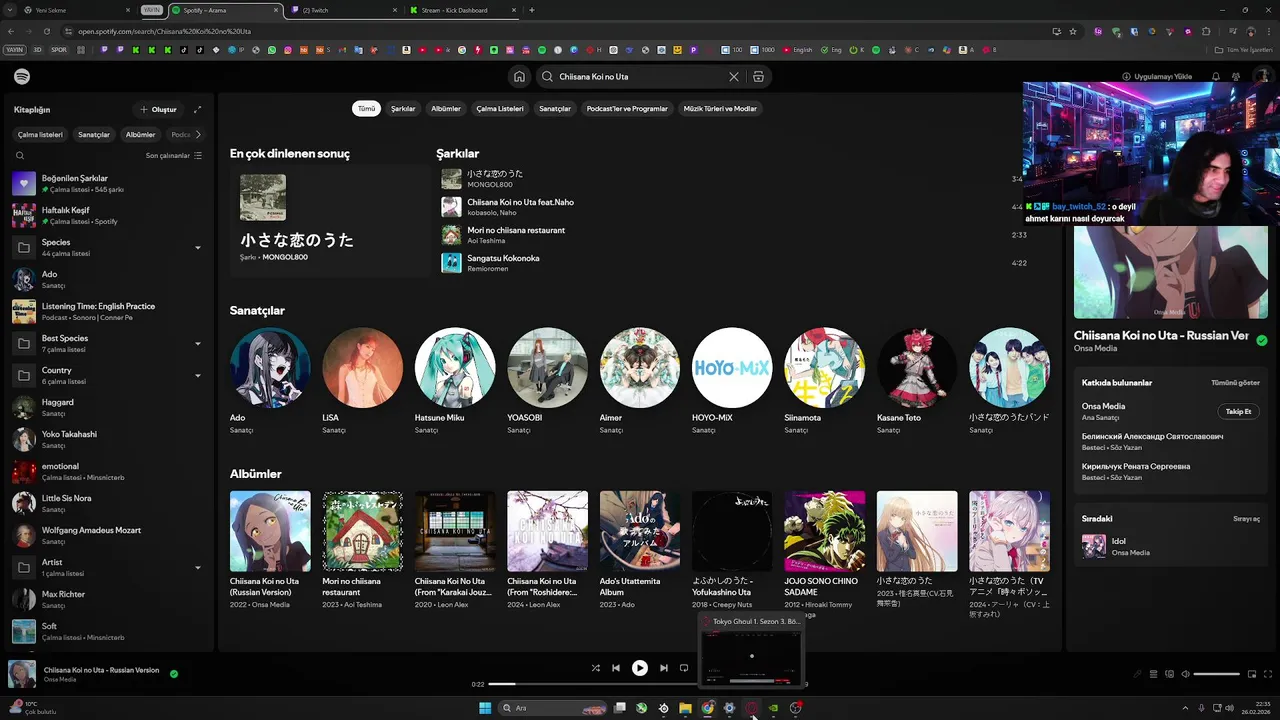The height and width of the screenshot is (720, 1280).
Task: Expand the Best Species folder arrow
Action: (197, 344)
